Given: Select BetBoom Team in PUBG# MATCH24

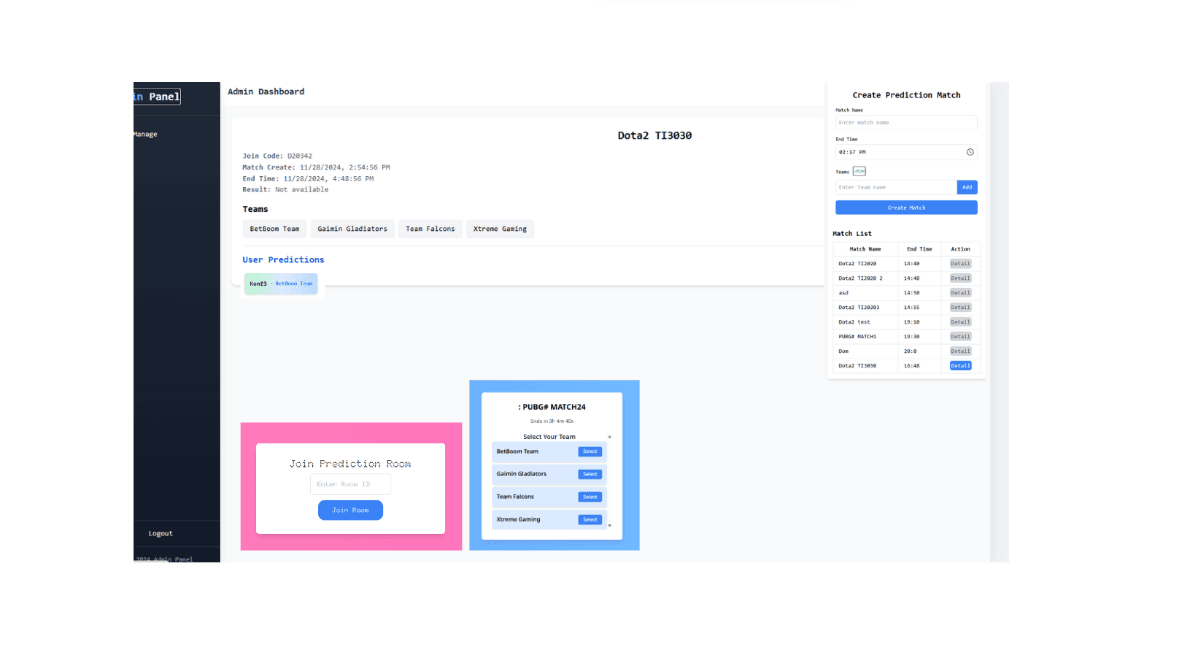Looking at the screenshot, I should point(590,452).
